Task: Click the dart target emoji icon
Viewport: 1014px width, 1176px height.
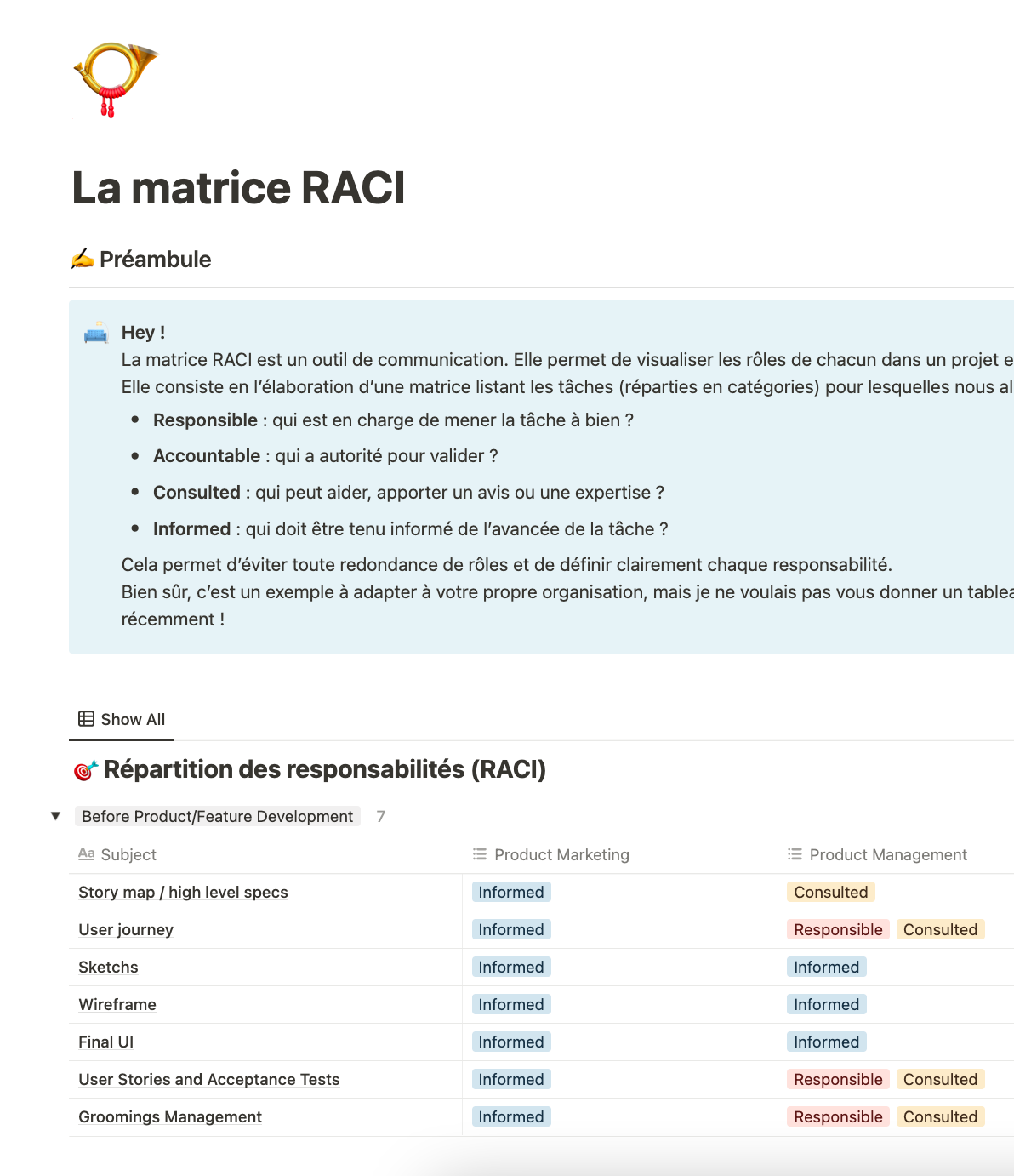Action: (86, 770)
